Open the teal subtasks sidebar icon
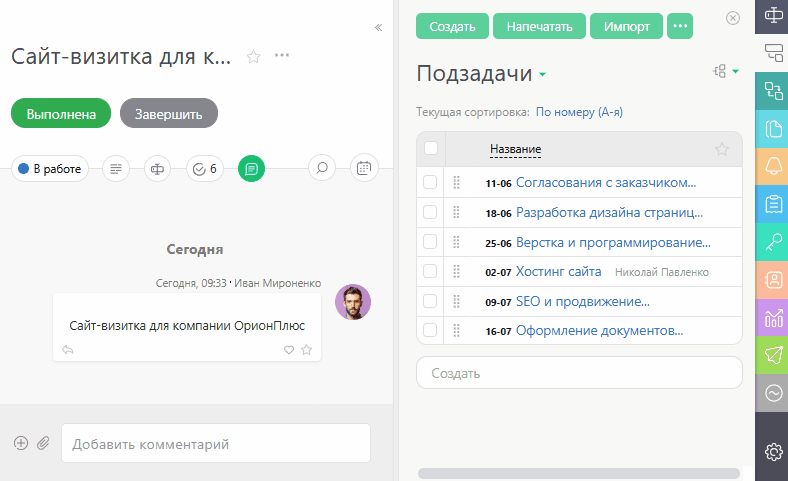Image resolution: width=788 pixels, height=481 pixels. click(773, 91)
